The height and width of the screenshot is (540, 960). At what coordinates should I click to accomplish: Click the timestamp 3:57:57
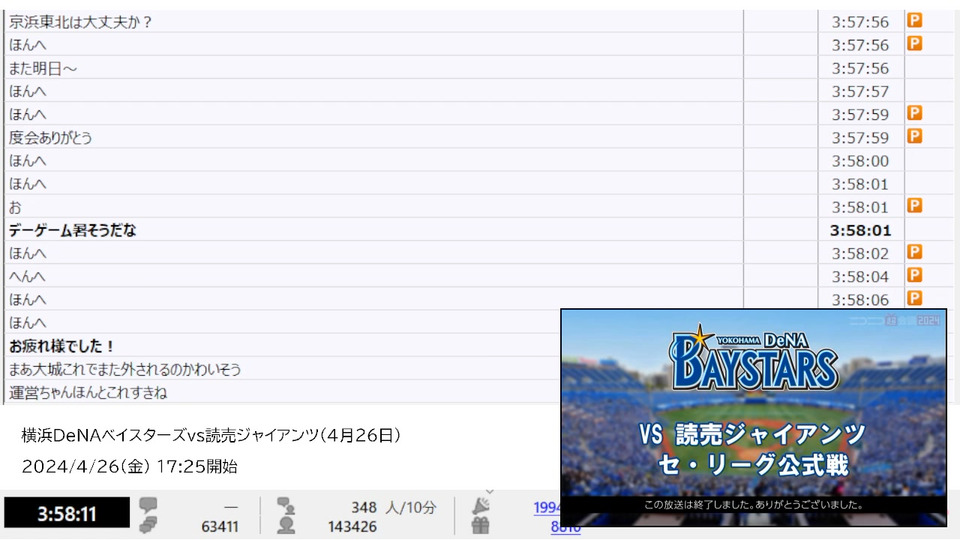point(860,92)
